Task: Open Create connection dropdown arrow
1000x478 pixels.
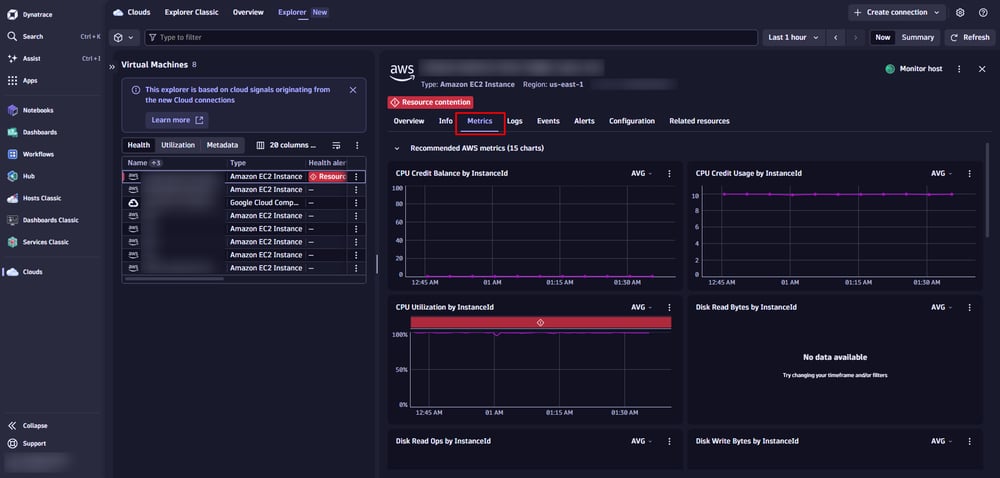Action: (x=936, y=12)
